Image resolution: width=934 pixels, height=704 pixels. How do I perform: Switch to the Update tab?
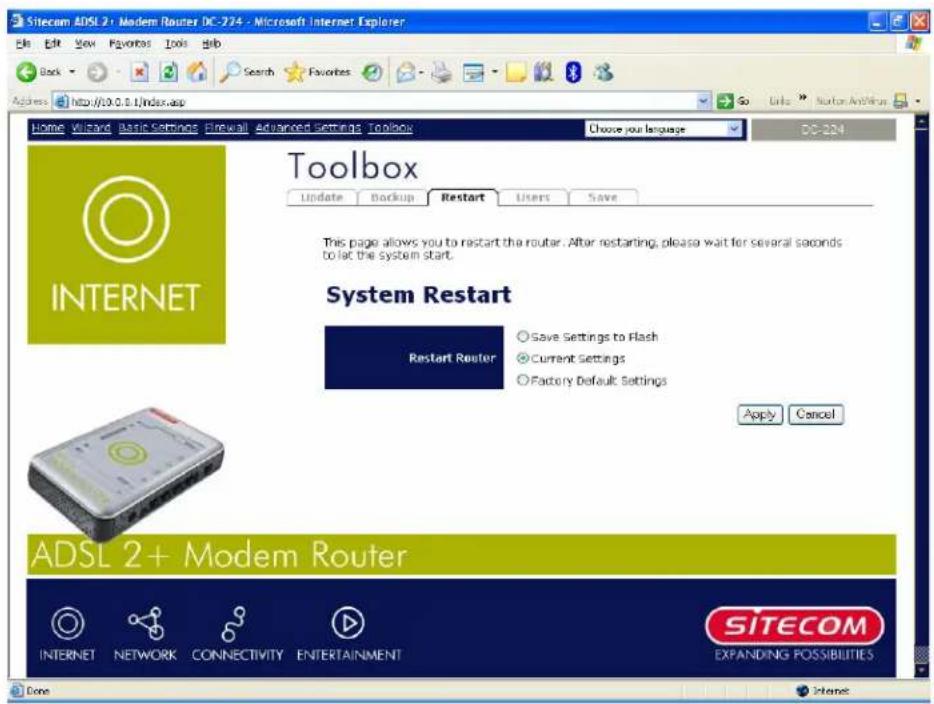click(x=322, y=197)
